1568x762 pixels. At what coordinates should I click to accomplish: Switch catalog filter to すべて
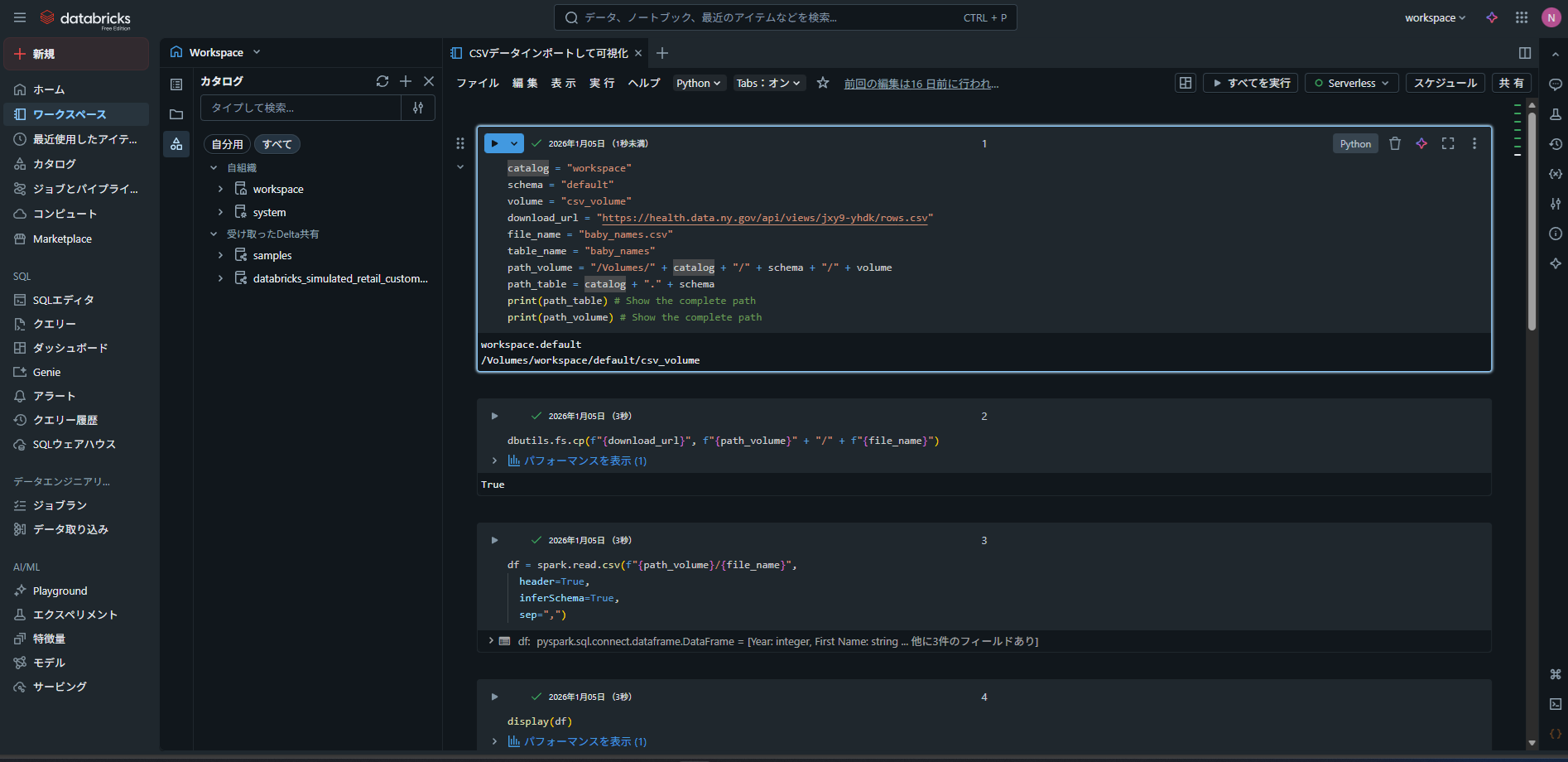277,143
